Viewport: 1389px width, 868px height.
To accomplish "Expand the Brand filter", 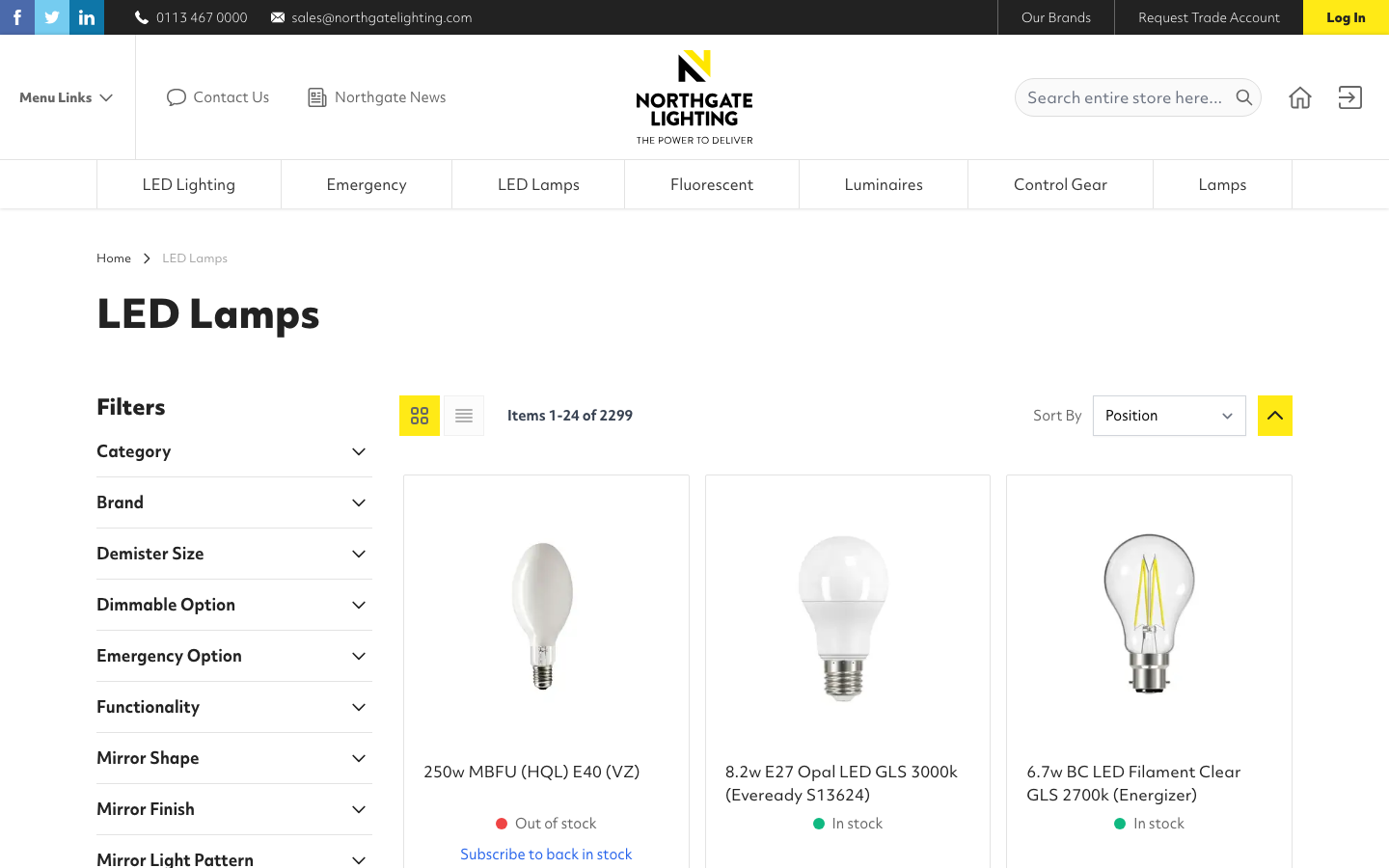I will tap(234, 502).
